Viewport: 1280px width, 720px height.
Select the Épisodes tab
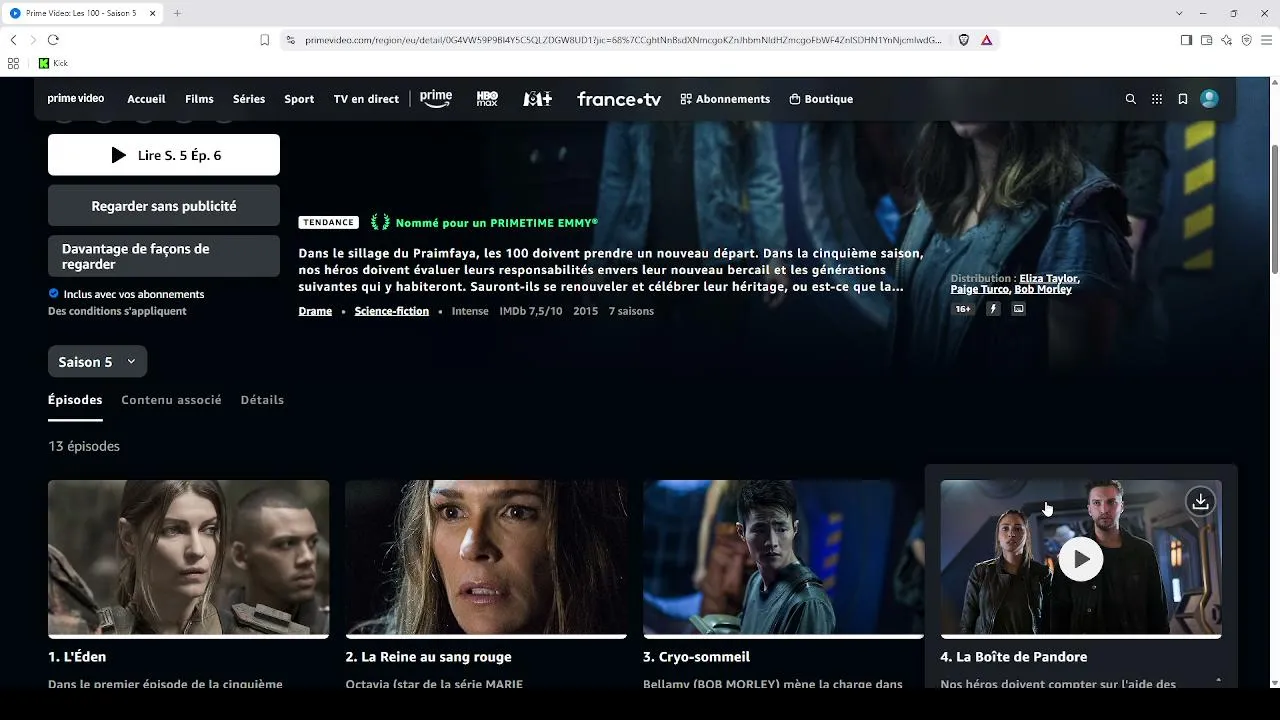point(75,400)
